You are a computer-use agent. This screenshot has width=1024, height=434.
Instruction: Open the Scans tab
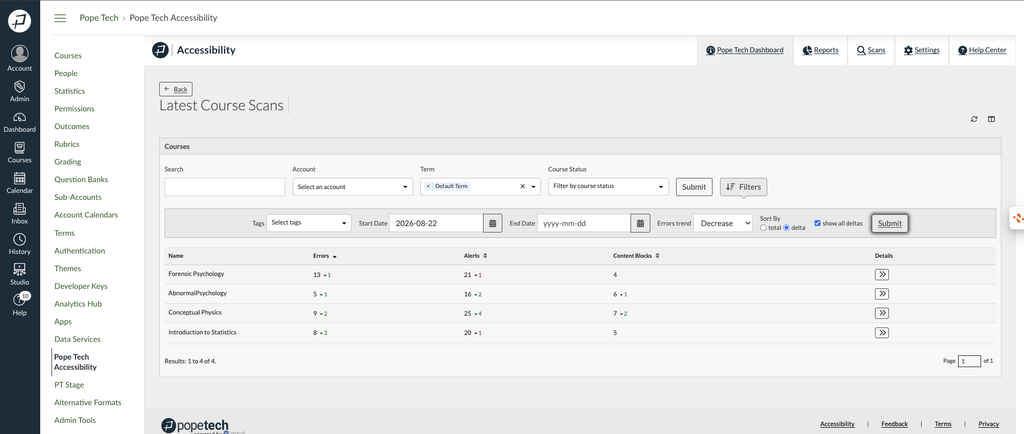pos(871,50)
